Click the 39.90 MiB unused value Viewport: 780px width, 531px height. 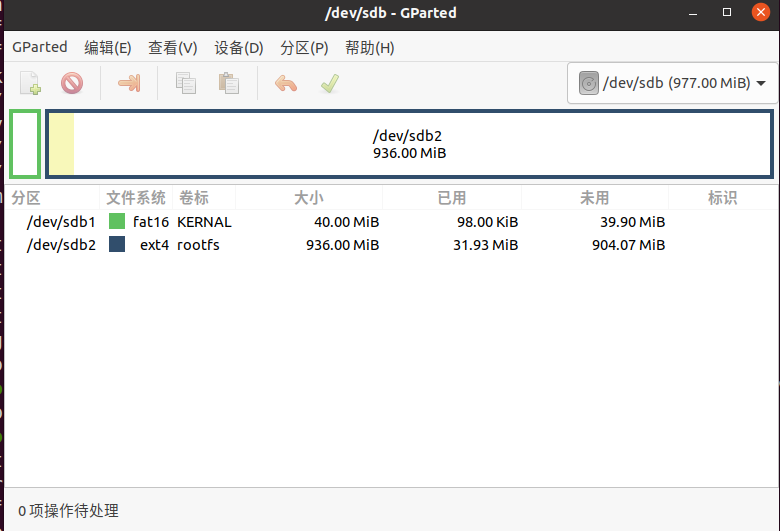[x=632, y=222]
